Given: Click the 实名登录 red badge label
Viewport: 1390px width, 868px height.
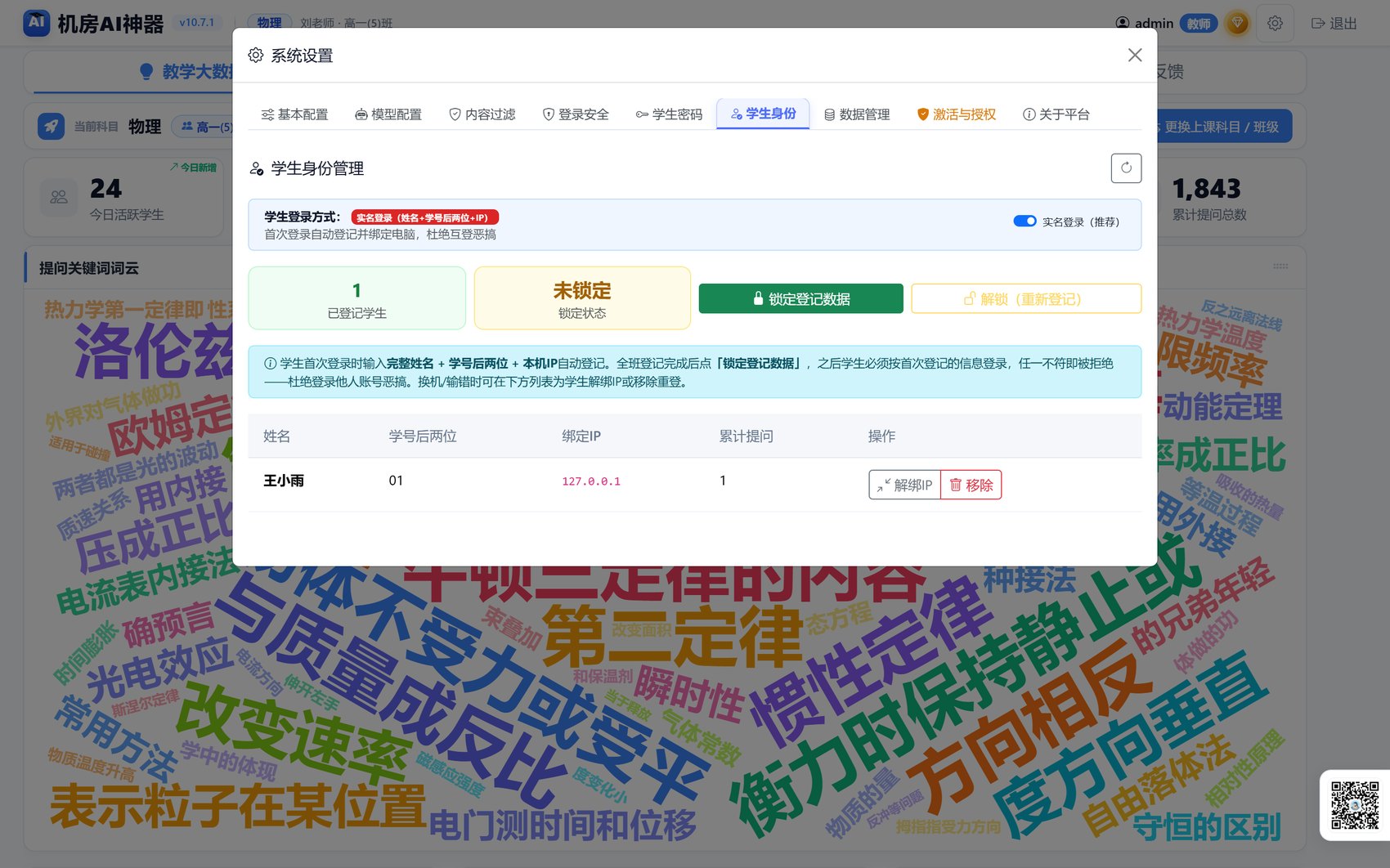Looking at the screenshot, I should (425, 217).
